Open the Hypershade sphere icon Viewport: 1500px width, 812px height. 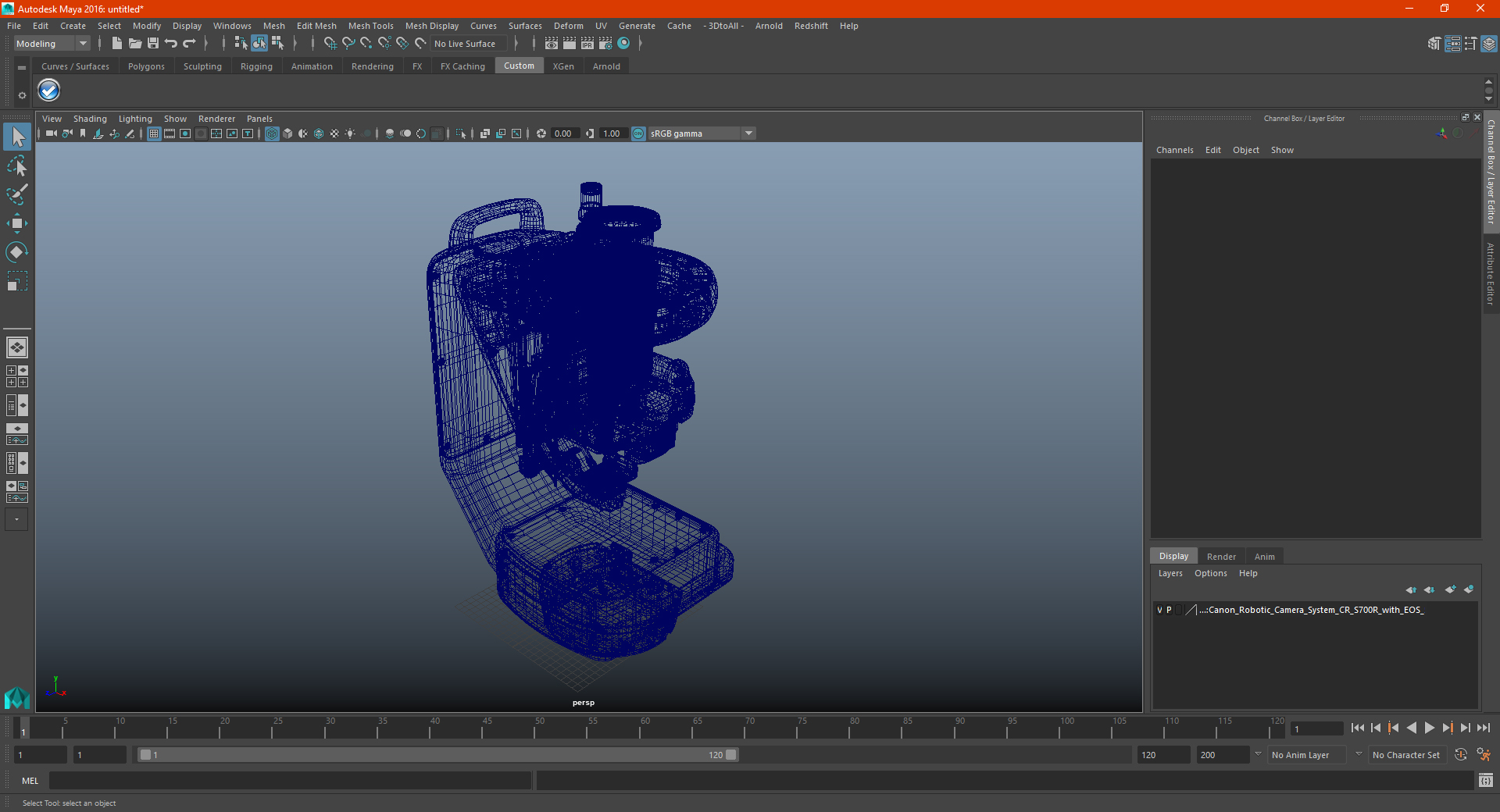623,44
